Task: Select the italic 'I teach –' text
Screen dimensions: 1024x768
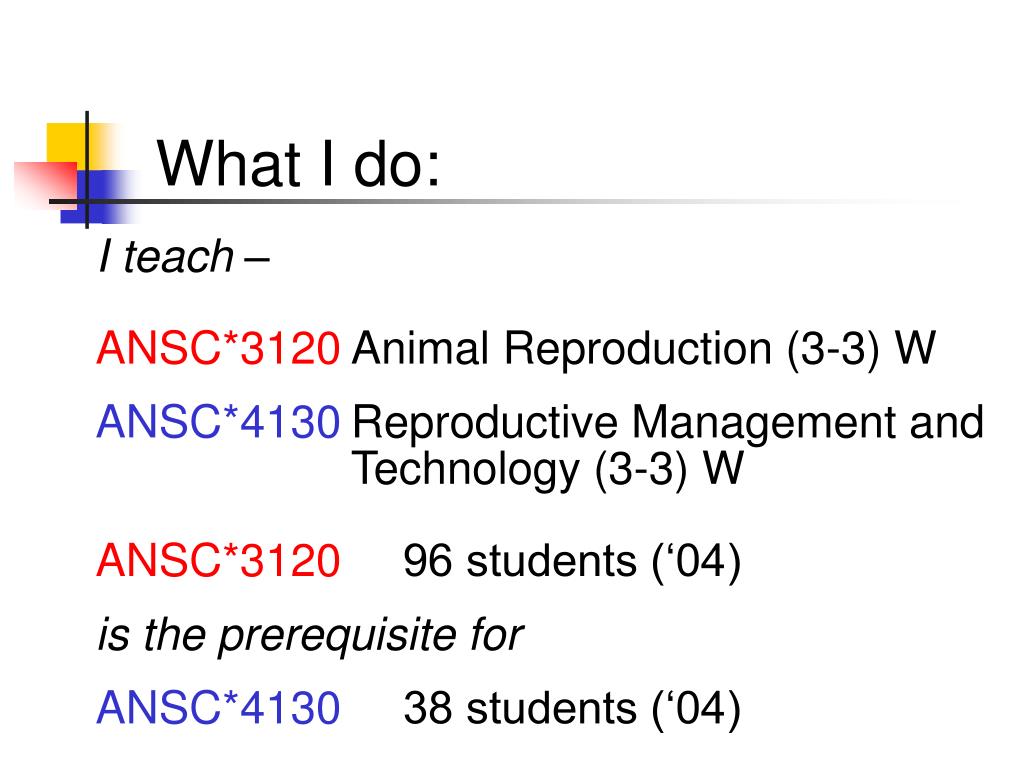Action: [x=184, y=257]
